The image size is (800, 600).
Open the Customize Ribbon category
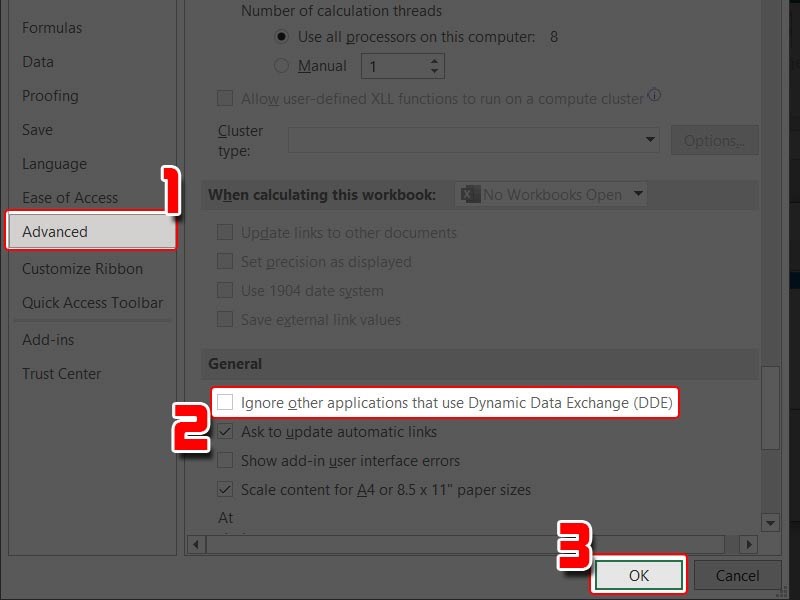(x=83, y=269)
